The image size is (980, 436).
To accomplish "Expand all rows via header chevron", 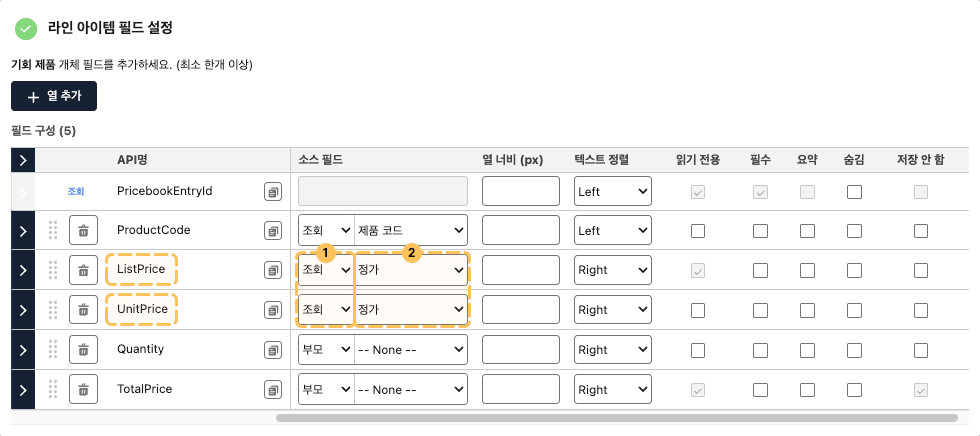I will click(23, 161).
